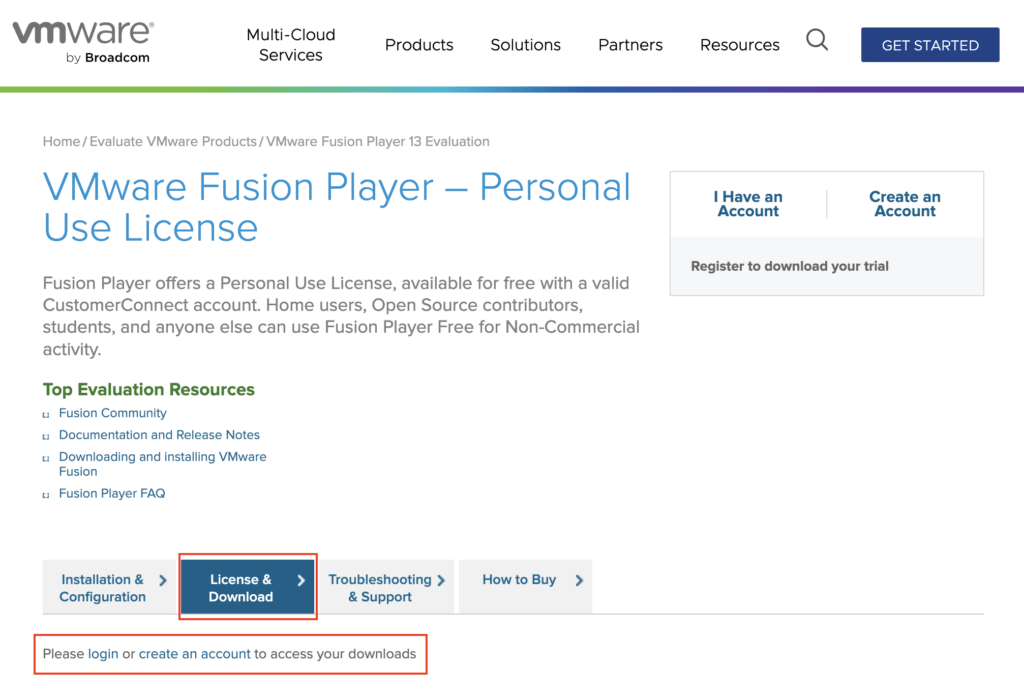1024x696 pixels.
Task: Select the Create an Account tab
Action: click(905, 204)
